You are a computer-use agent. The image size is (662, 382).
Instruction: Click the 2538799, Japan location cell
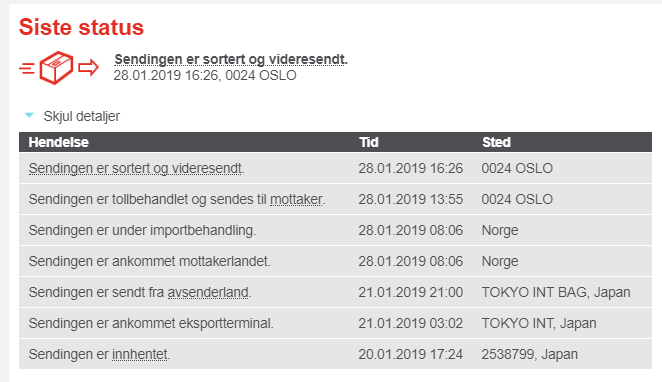point(529,354)
